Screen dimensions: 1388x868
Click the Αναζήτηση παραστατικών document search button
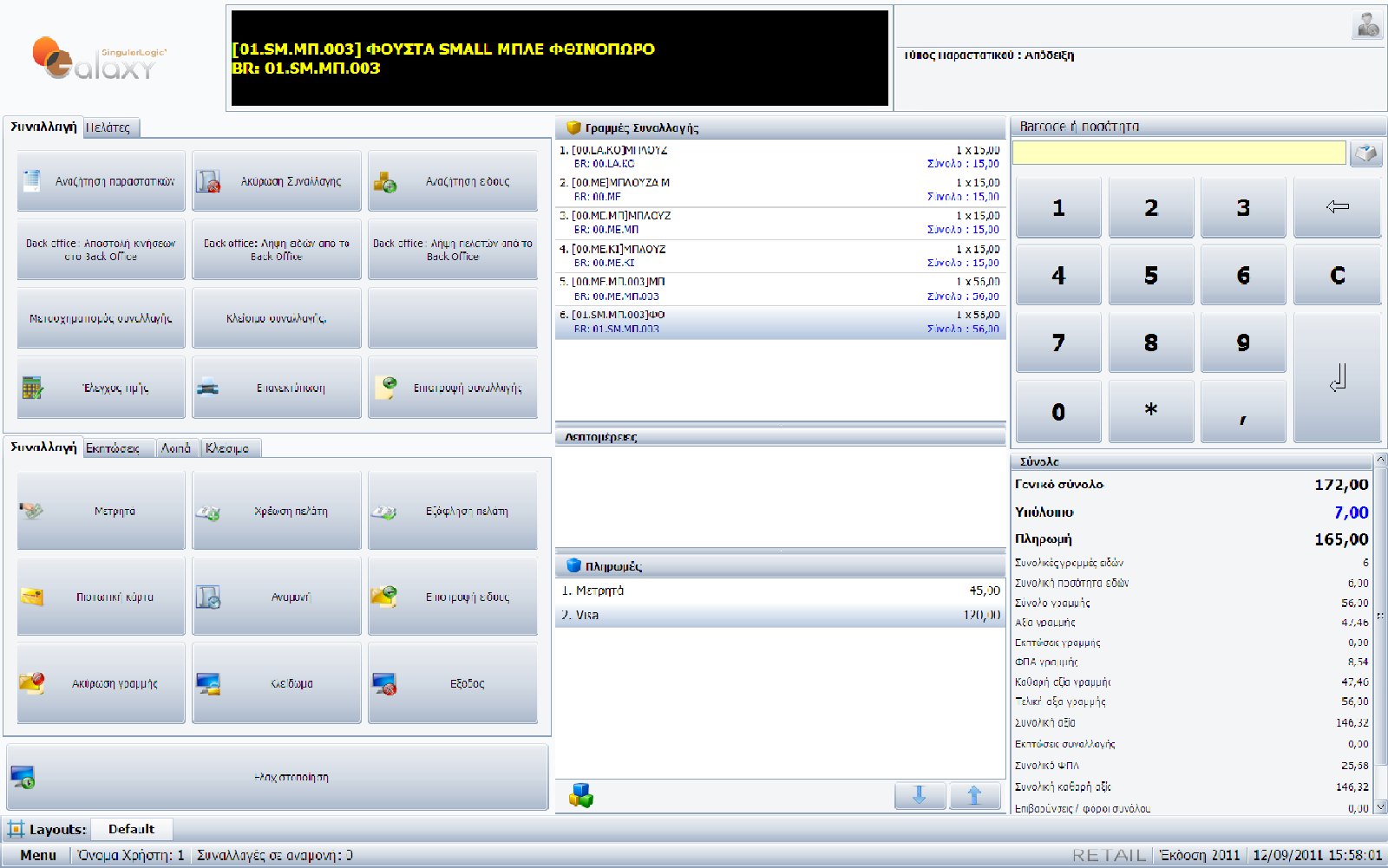pos(101,181)
